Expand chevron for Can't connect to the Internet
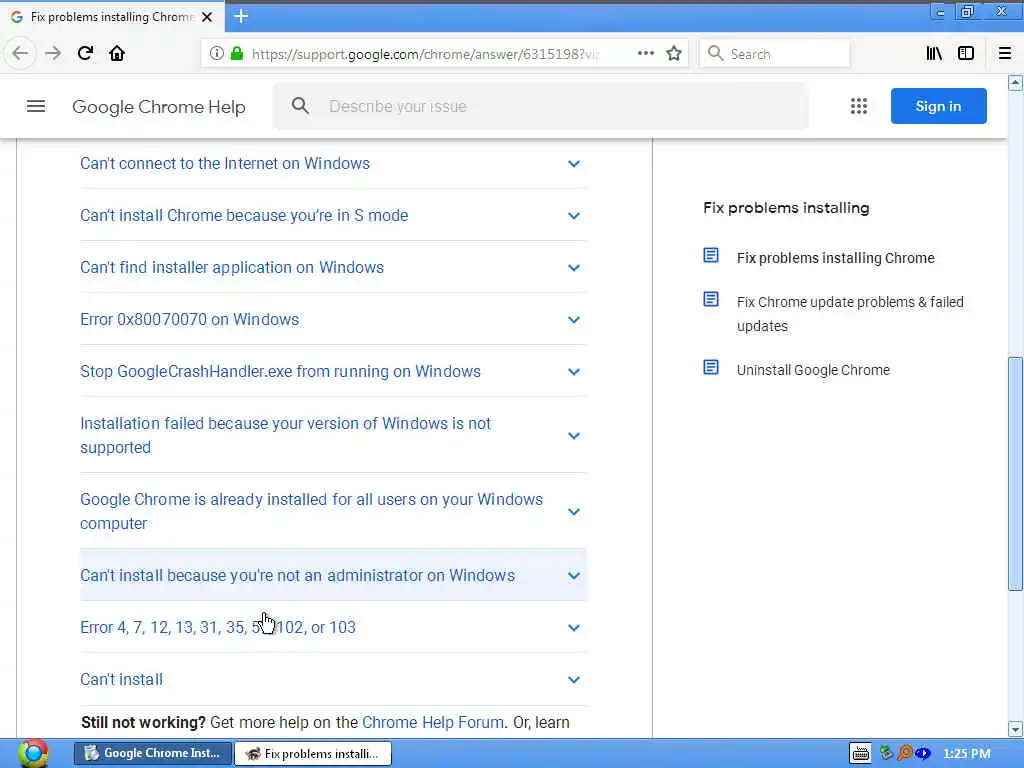Screen dimensions: 1024x768 (573, 163)
